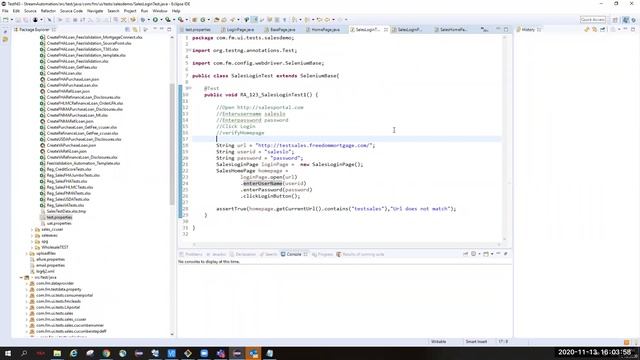
Task: Open the Search tab in bottom panel
Action: (x=269, y=254)
